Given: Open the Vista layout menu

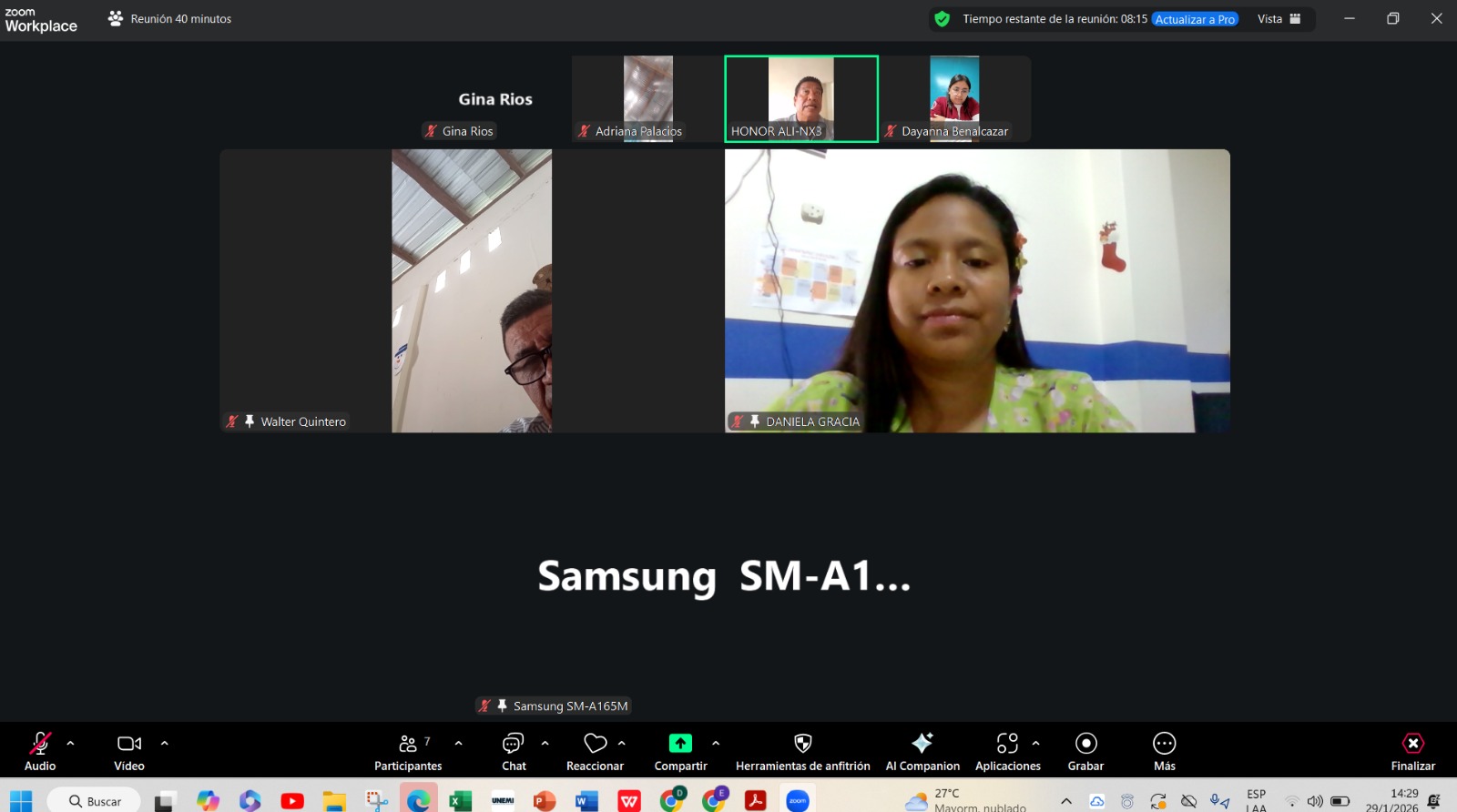Looking at the screenshot, I should [1279, 19].
